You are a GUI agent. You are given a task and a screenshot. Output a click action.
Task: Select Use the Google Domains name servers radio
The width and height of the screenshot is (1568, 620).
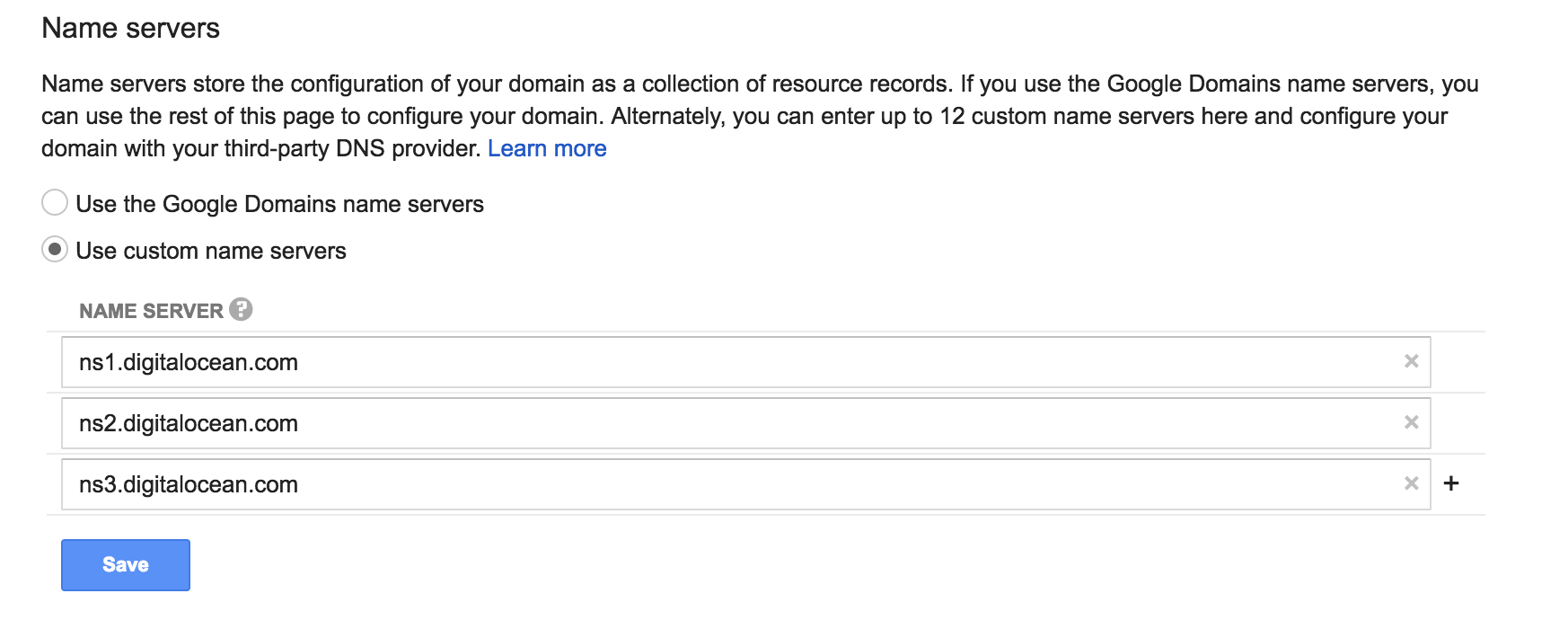point(55,202)
